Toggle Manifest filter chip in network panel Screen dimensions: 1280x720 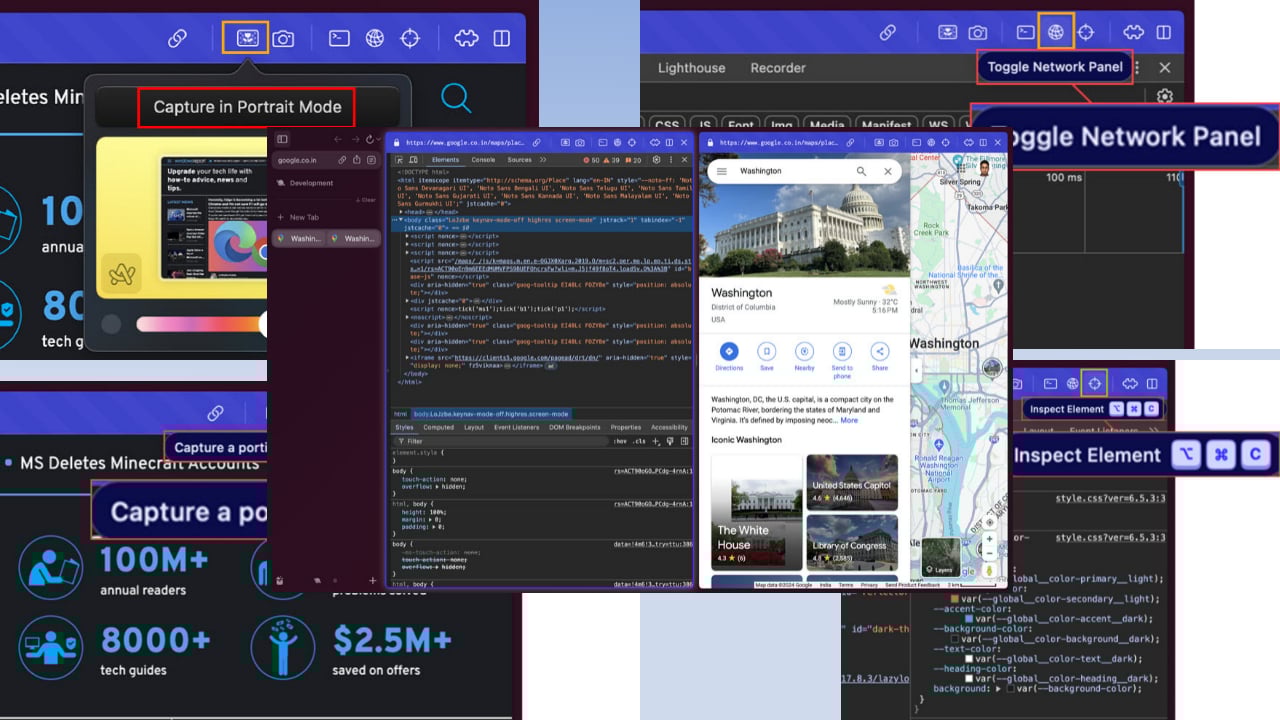(886, 125)
